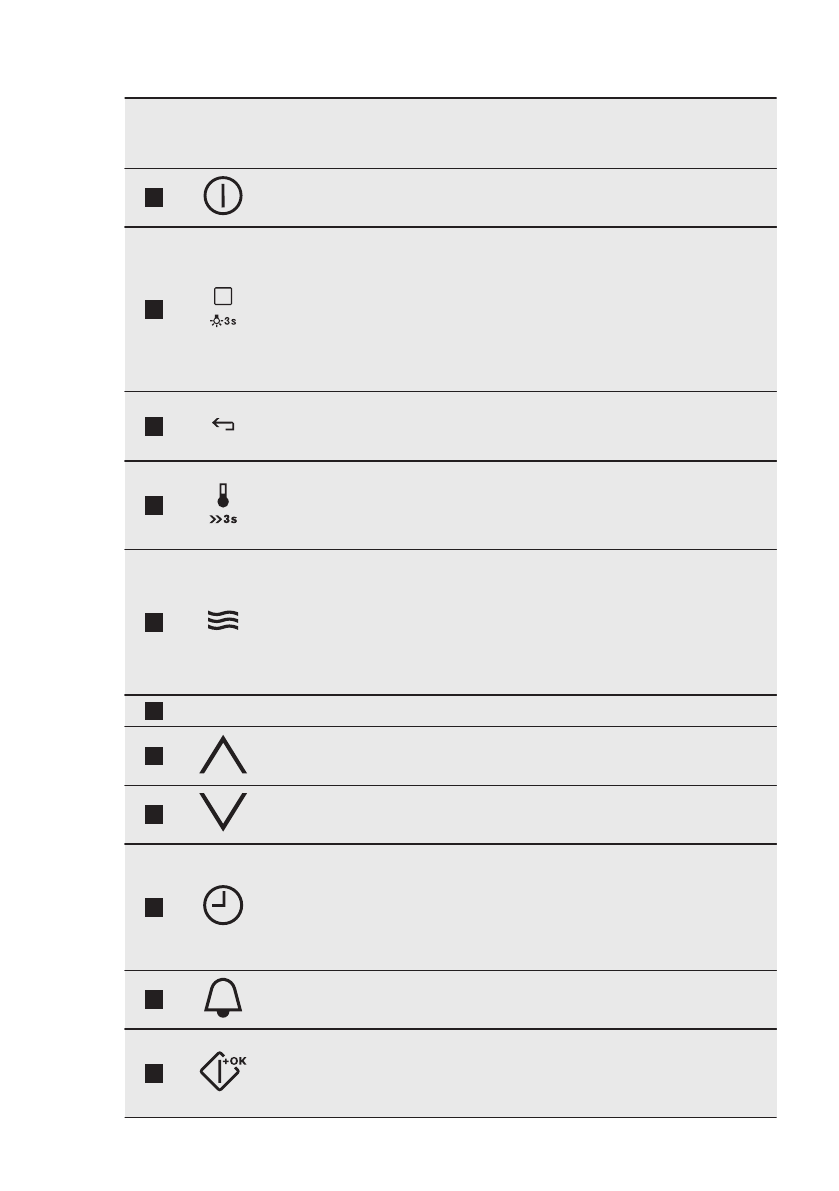
Task: Click the back return arrow icon
Action: (x=222, y=426)
